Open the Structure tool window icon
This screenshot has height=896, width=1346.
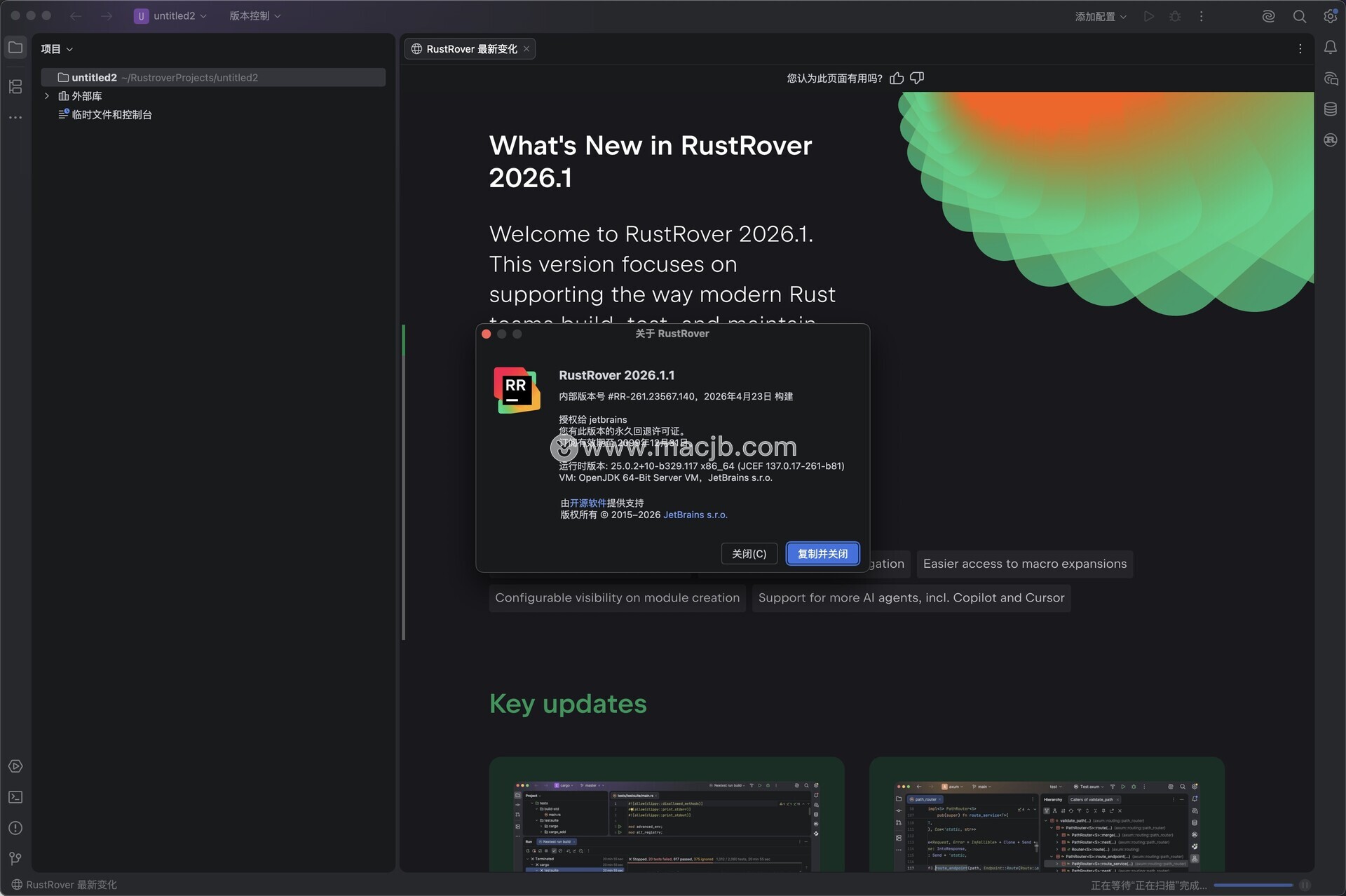coord(15,87)
